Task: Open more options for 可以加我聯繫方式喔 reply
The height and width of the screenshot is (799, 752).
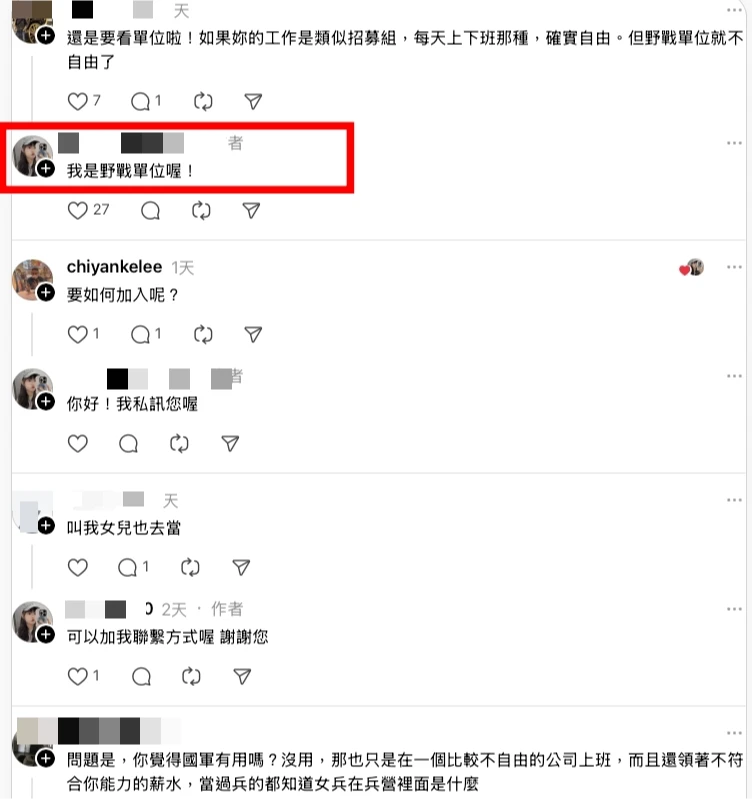Action: [x=734, y=609]
